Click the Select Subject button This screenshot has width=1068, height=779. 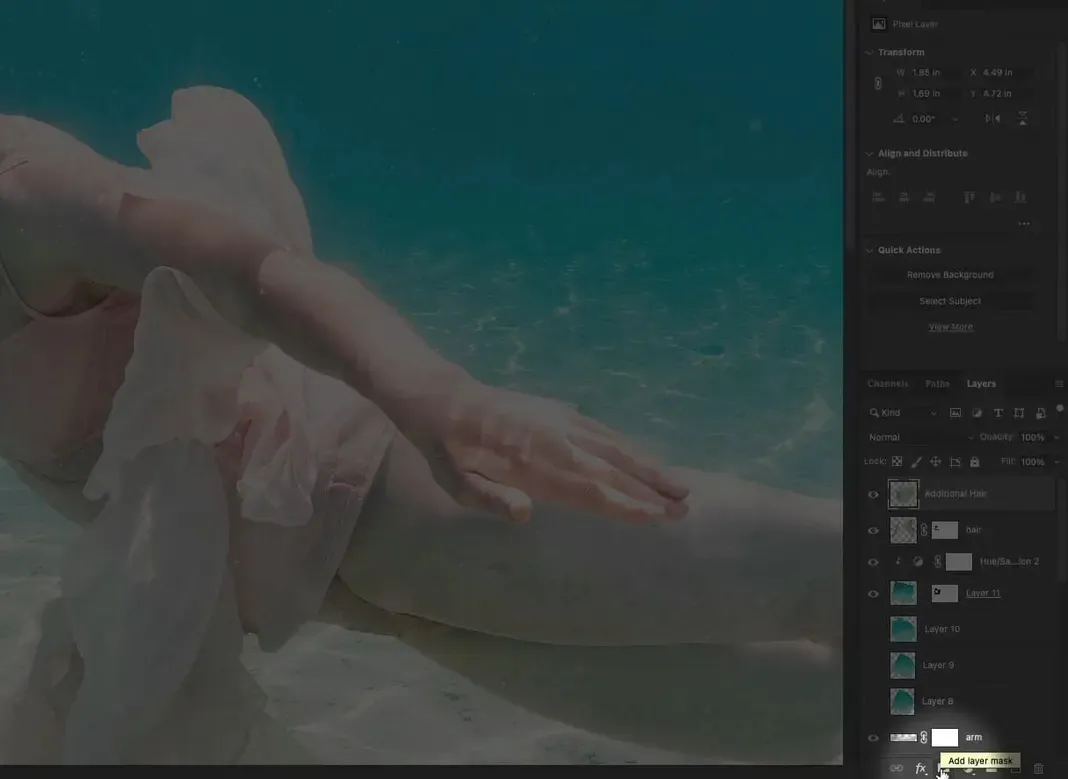pyautogui.click(x=950, y=301)
